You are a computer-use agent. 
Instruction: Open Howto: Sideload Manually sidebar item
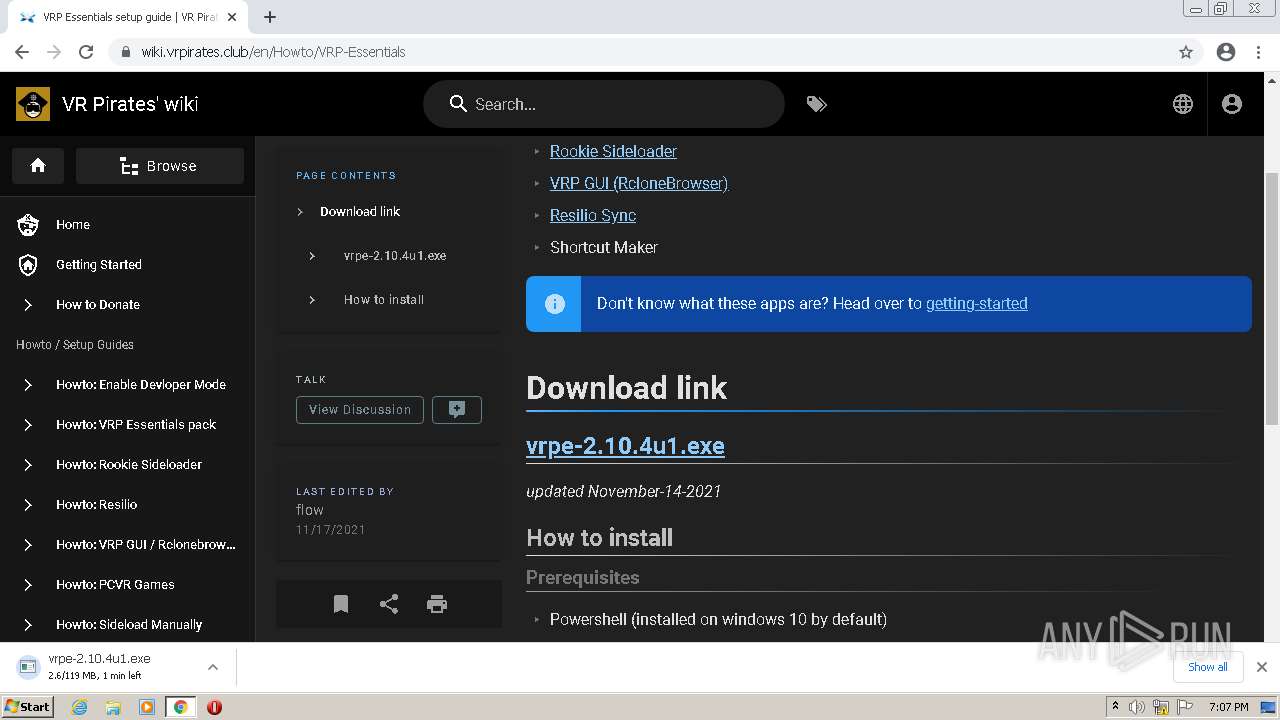coord(129,625)
